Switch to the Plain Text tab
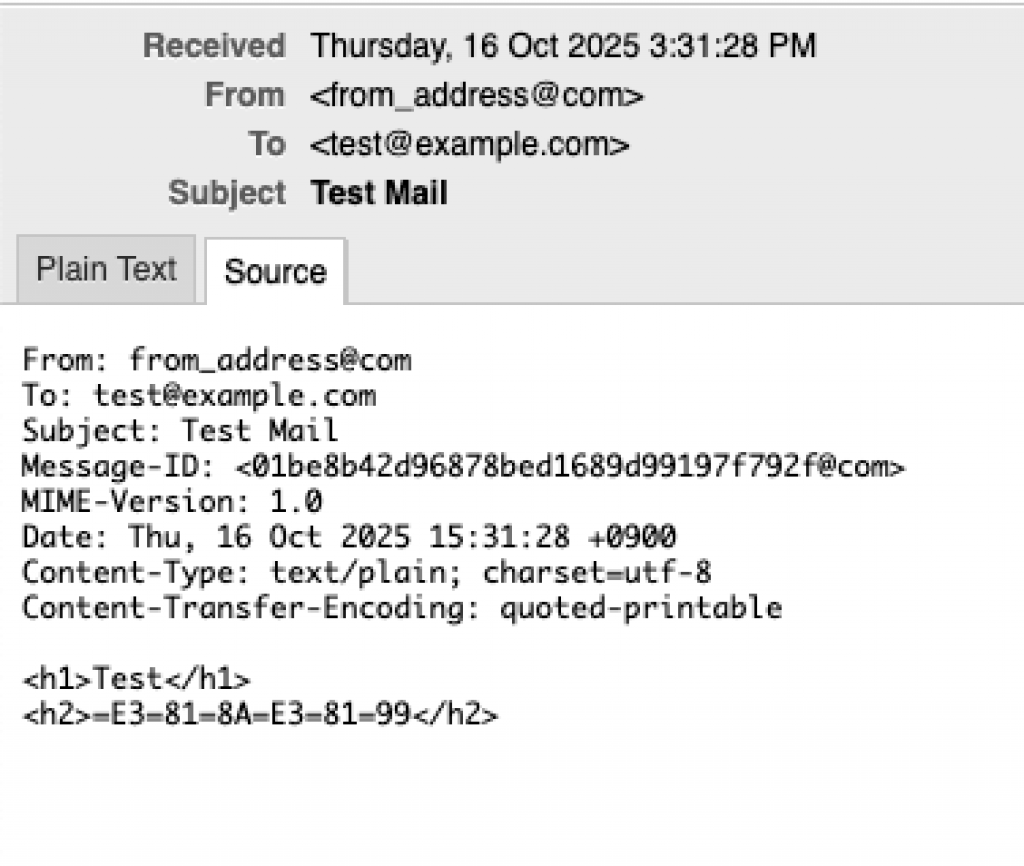 pos(106,269)
